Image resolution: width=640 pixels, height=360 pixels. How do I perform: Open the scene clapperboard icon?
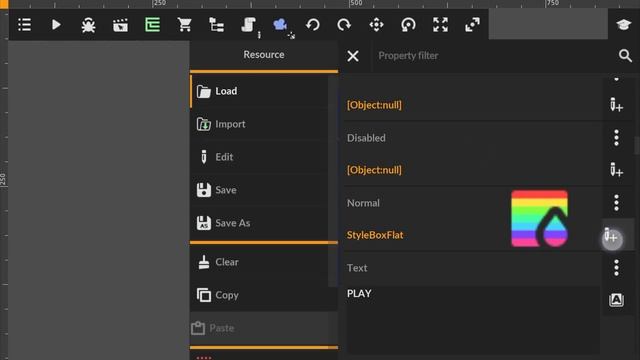(120, 25)
